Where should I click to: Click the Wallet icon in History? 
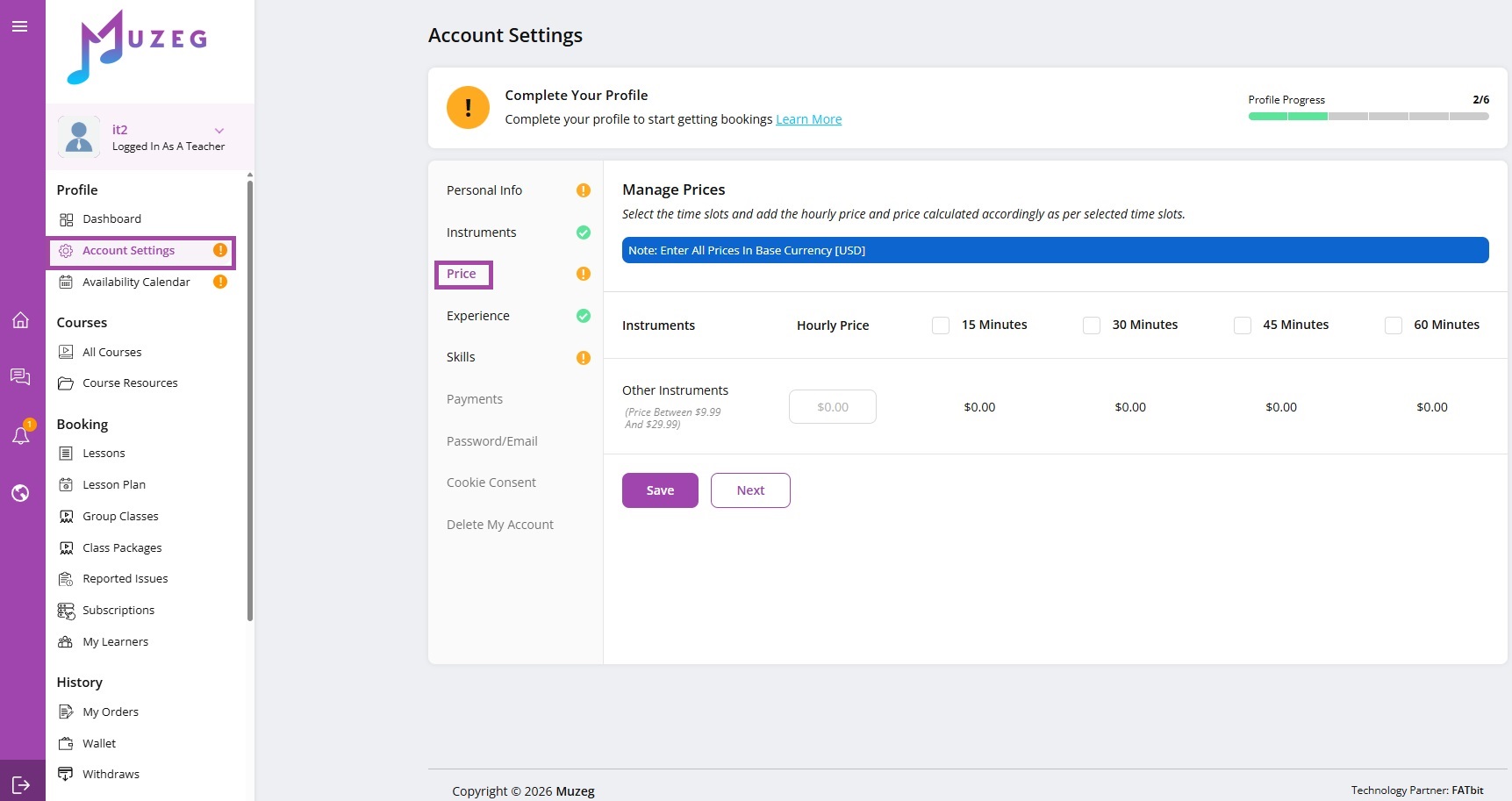pos(66,743)
